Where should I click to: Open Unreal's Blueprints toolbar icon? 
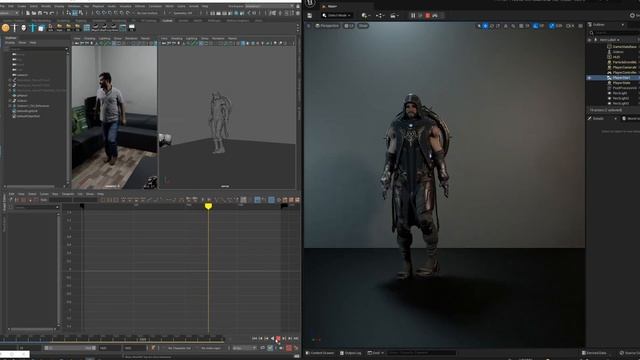[380, 16]
